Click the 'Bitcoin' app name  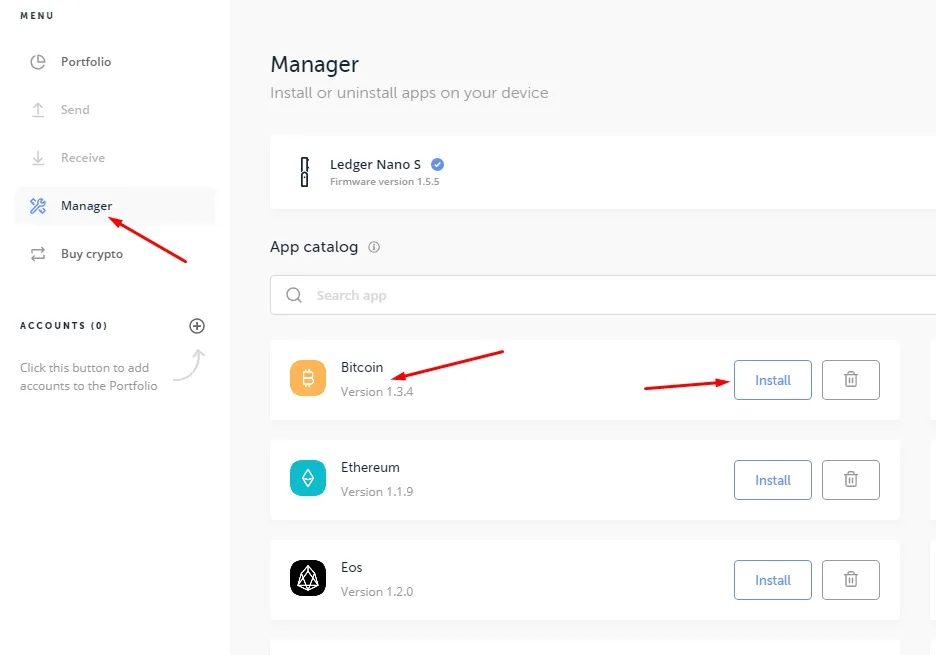point(362,367)
